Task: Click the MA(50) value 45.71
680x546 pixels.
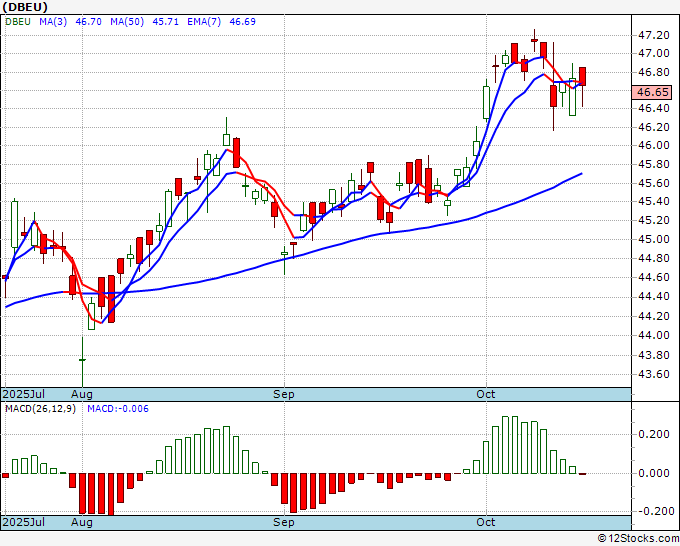Action: (165, 22)
